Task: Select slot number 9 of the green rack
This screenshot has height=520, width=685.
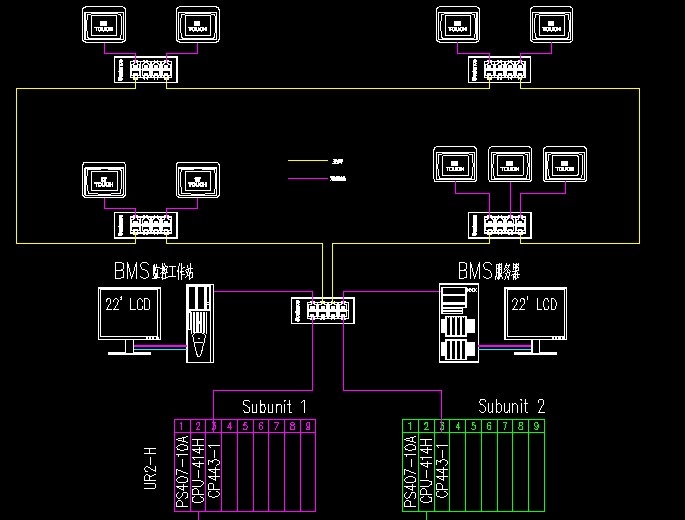Action: [x=536, y=426]
